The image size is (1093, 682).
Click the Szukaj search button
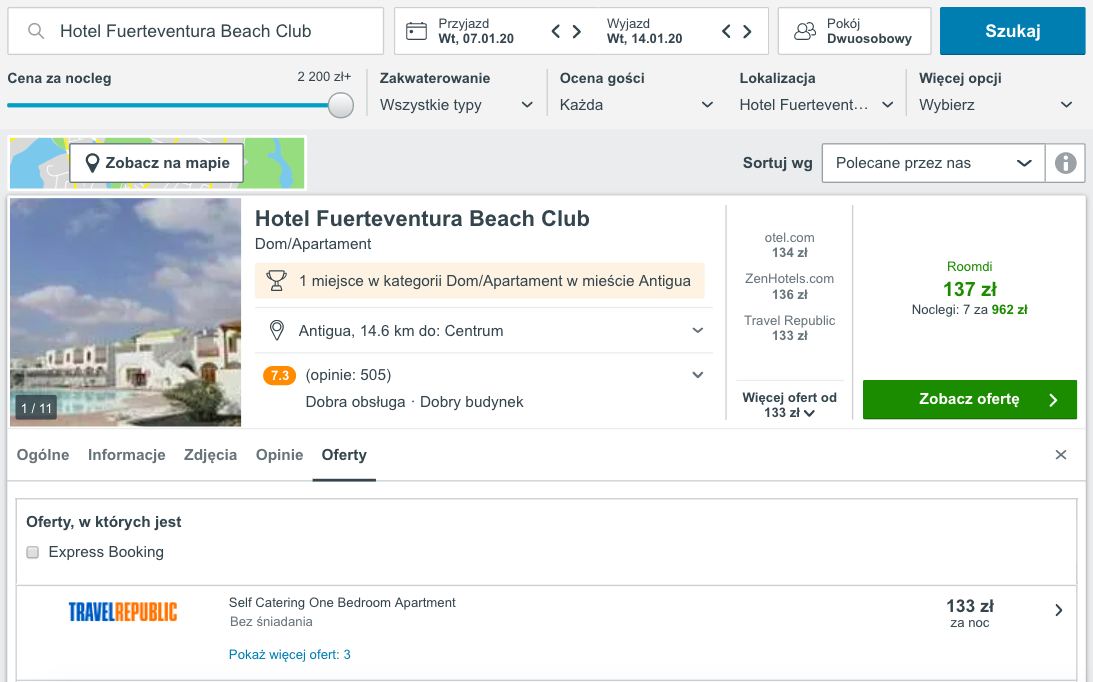click(1012, 31)
